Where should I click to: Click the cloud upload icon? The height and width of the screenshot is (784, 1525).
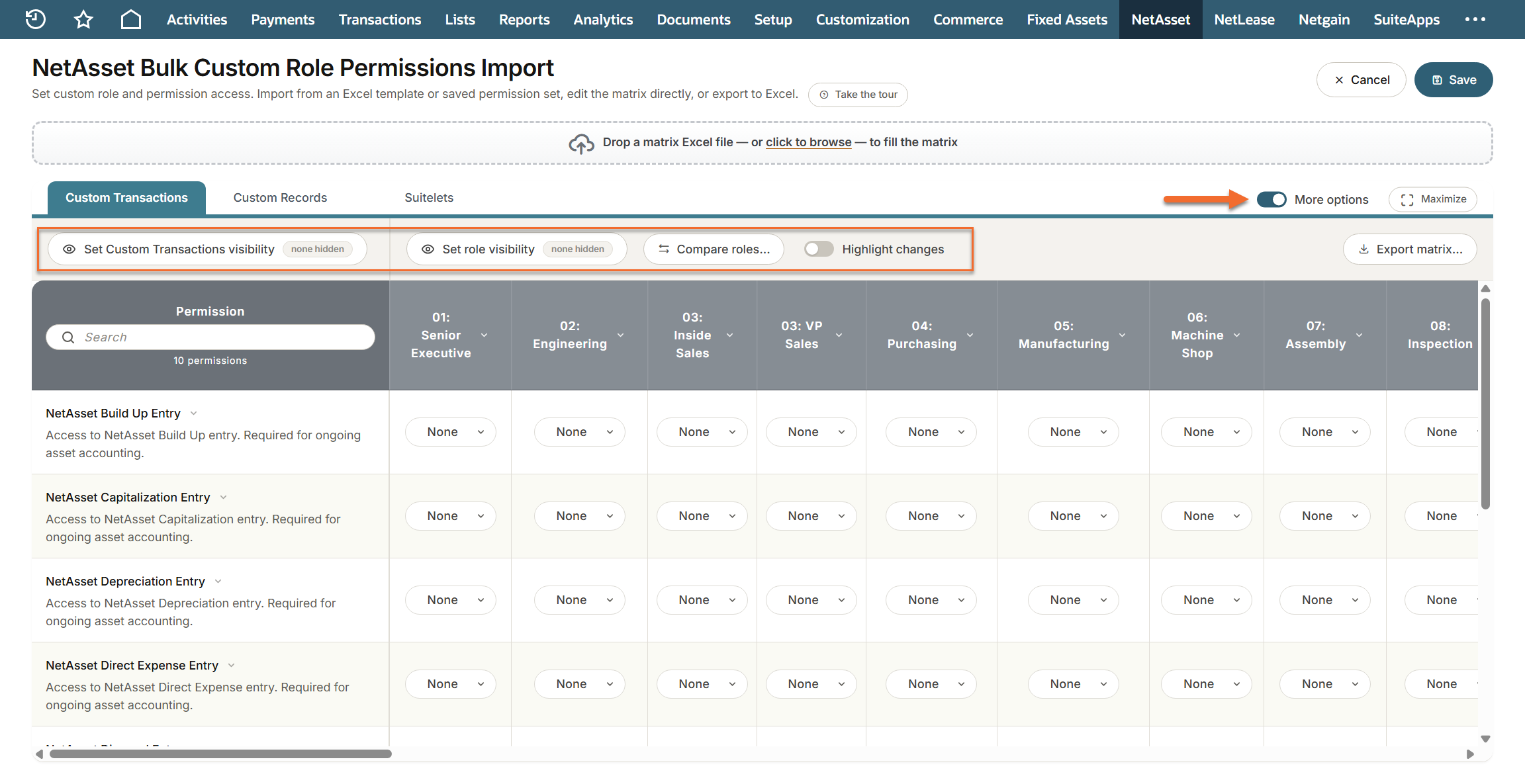[581, 143]
